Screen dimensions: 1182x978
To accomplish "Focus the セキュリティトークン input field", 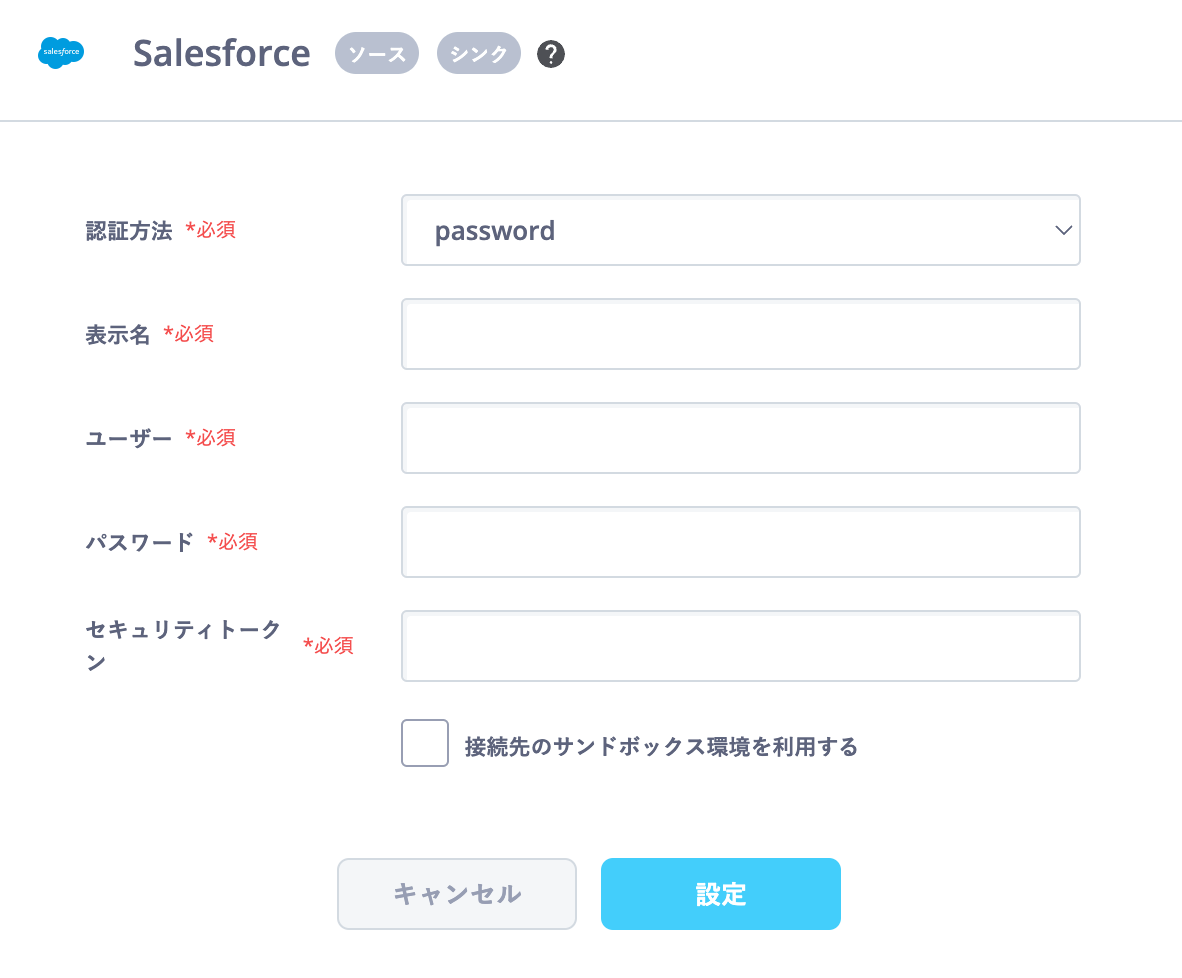I will [x=740, y=646].
